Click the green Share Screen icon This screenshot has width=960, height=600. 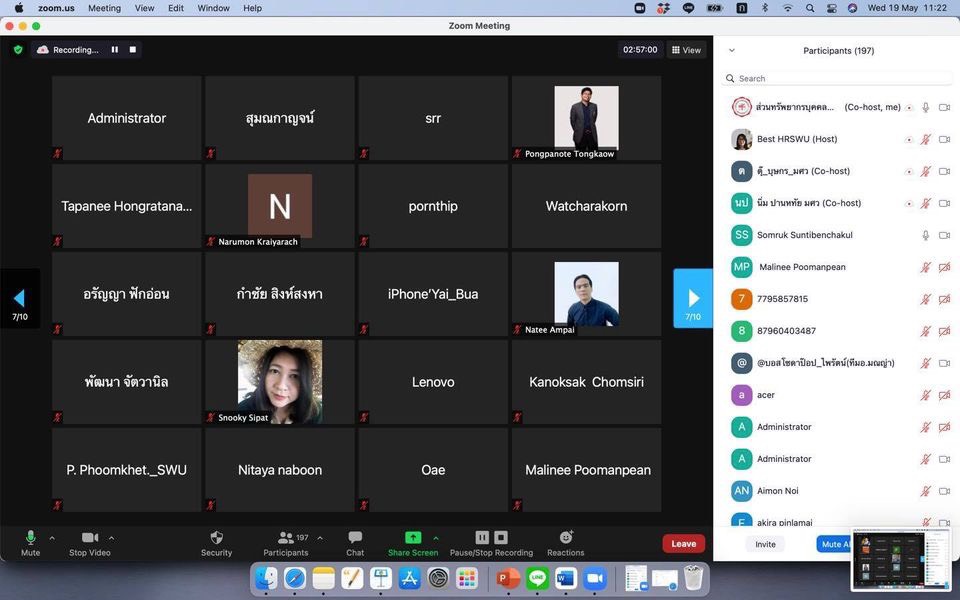coord(413,538)
